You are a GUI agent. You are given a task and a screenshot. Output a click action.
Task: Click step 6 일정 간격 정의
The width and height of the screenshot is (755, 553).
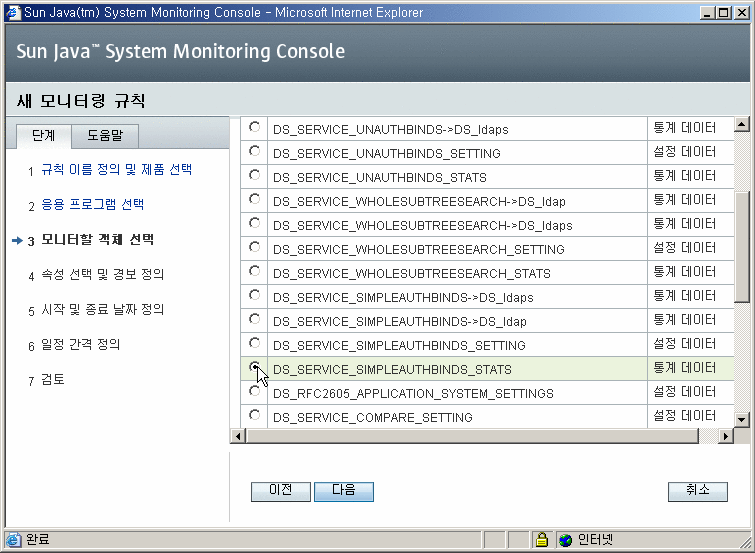pos(80,344)
